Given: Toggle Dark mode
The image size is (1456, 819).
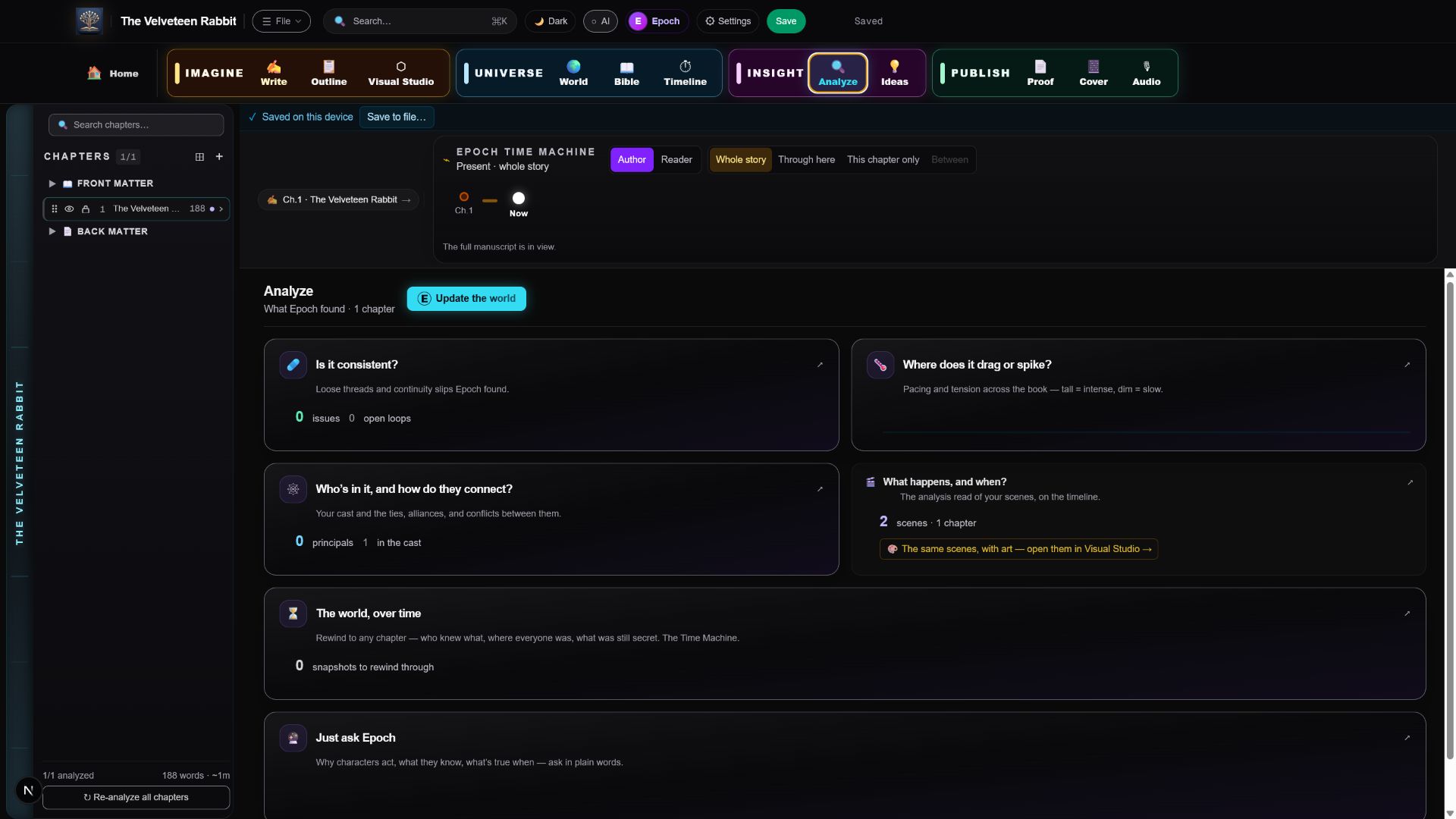Looking at the screenshot, I should 551,21.
